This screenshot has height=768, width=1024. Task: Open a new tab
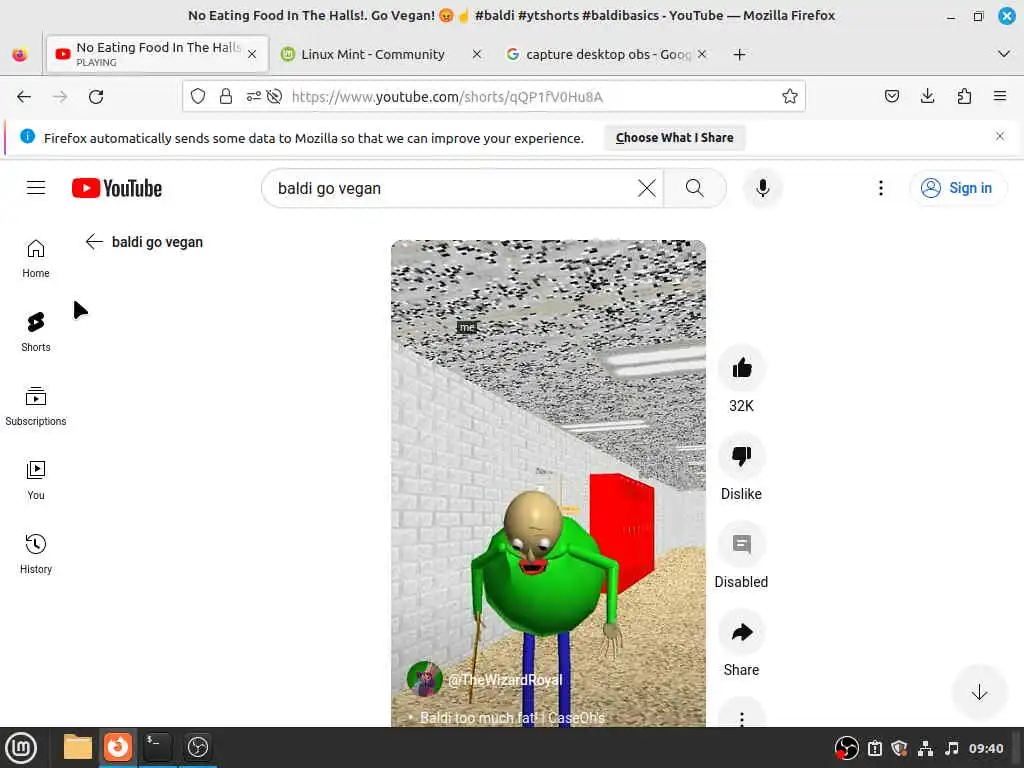pyautogui.click(x=739, y=55)
